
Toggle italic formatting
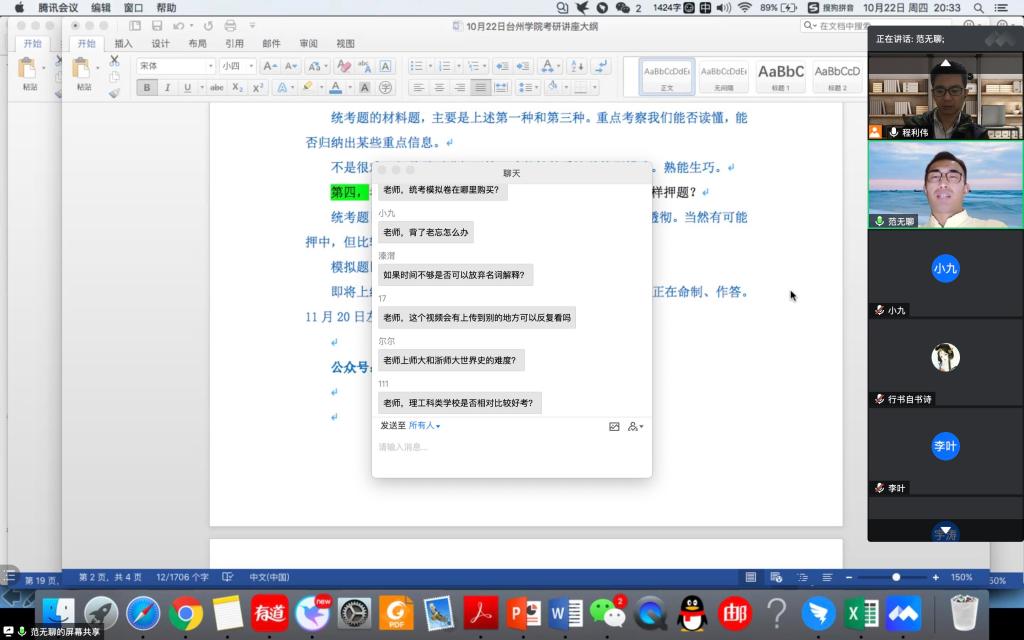(167, 88)
